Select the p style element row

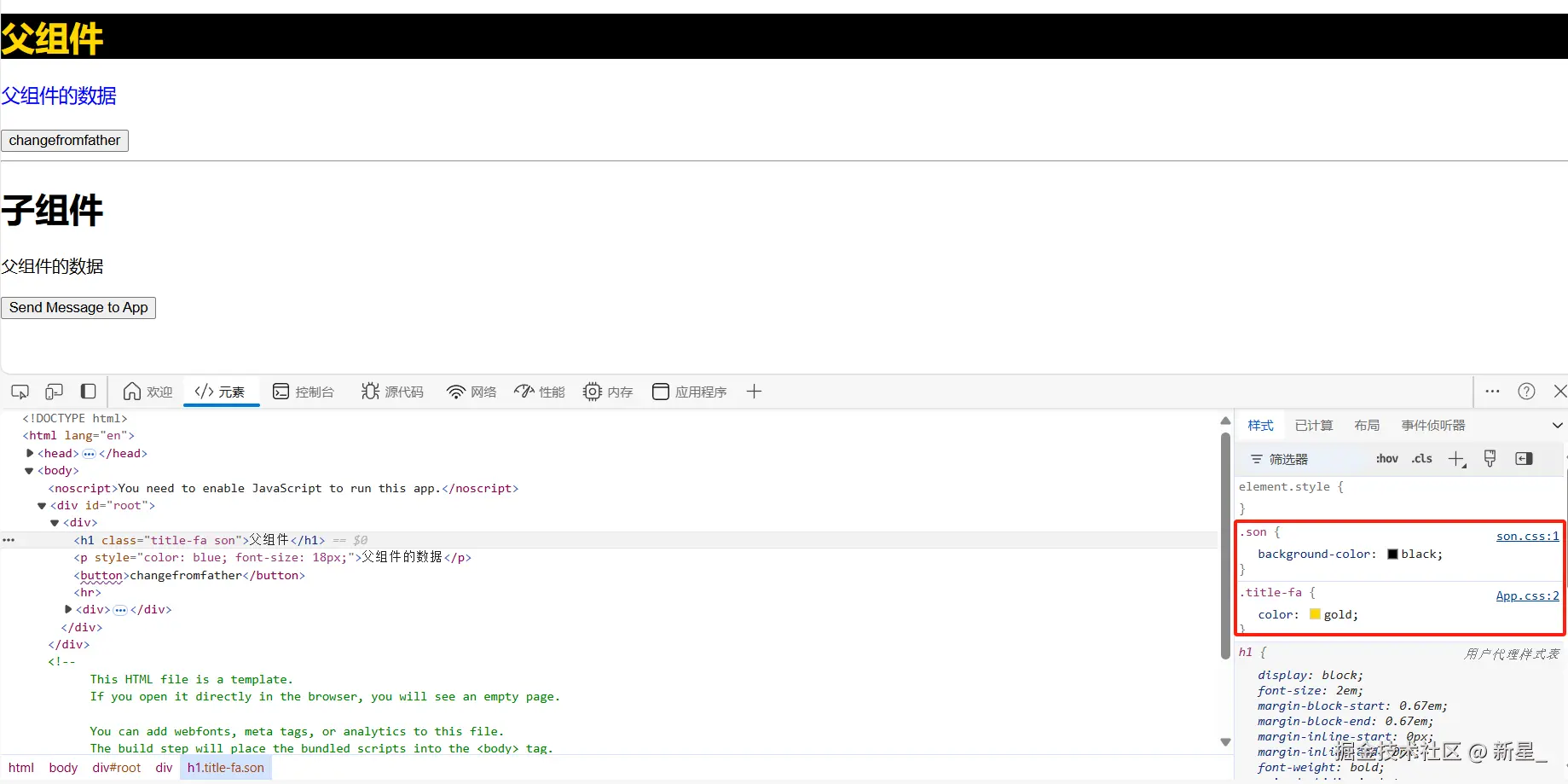[x=608, y=557]
